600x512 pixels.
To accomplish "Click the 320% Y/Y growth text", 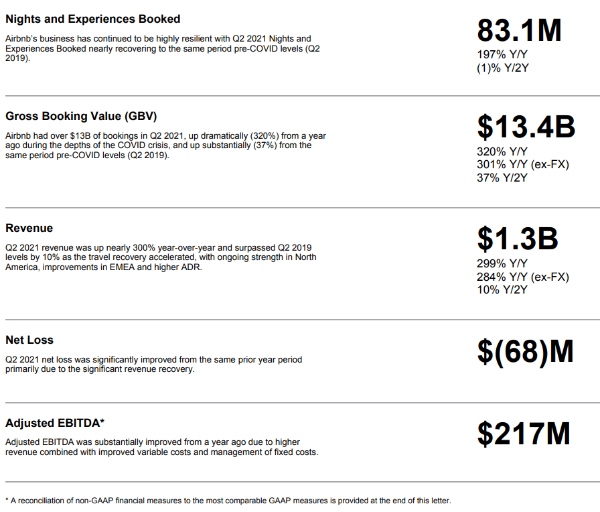I will 502,152.
